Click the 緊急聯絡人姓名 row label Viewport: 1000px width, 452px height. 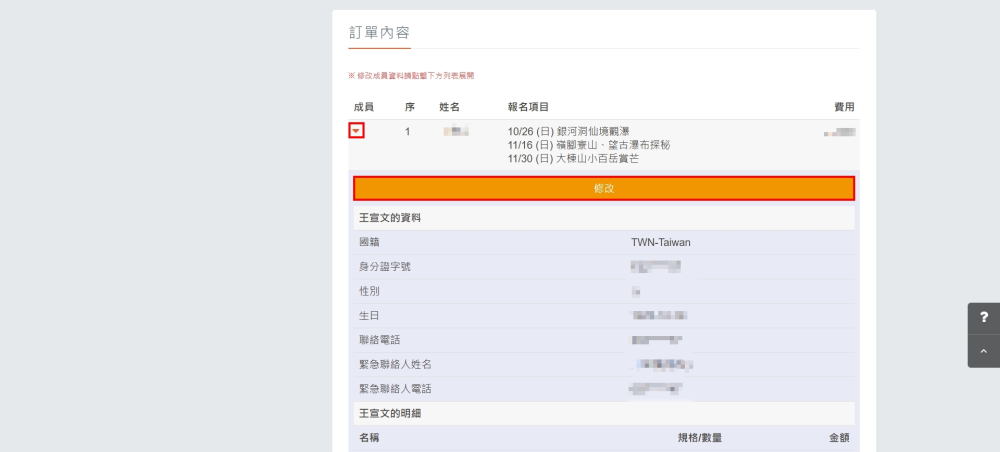(x=395, y=364)
